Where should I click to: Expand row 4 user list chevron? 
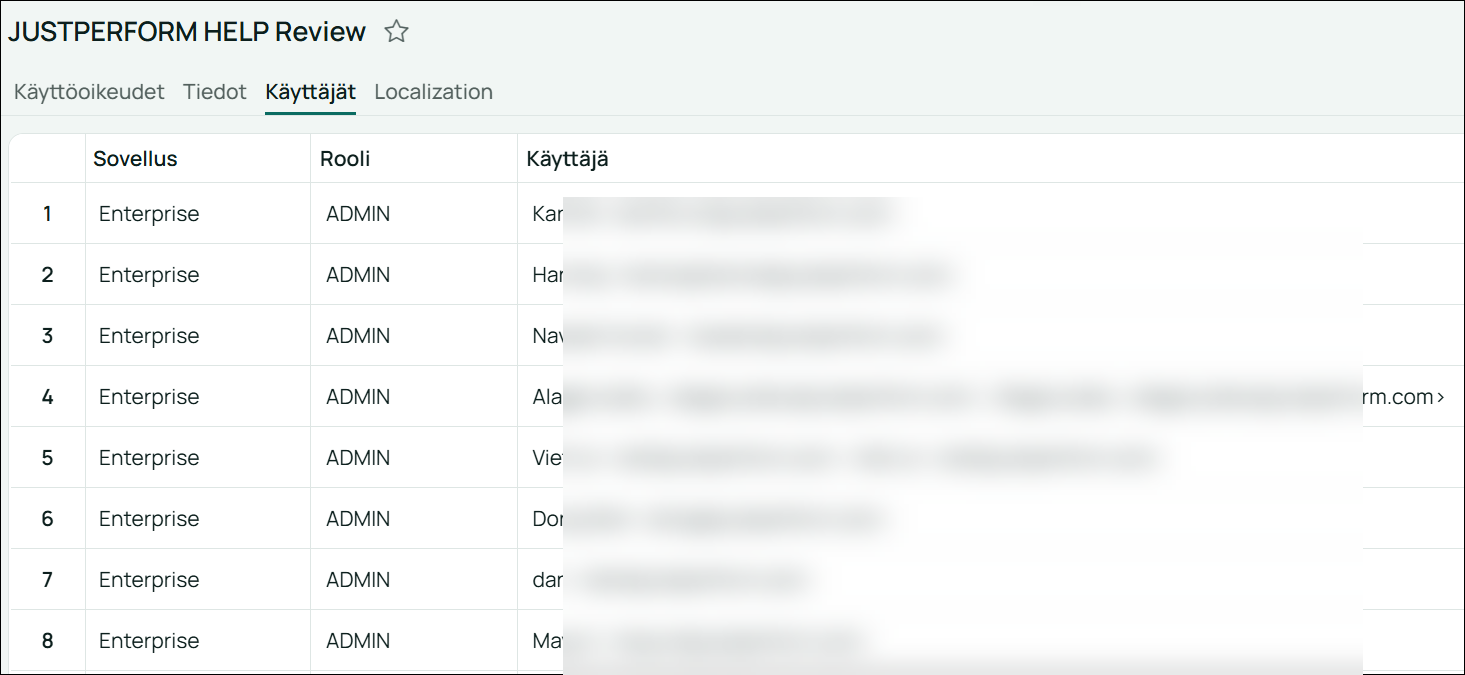[x=1441, y=397]
